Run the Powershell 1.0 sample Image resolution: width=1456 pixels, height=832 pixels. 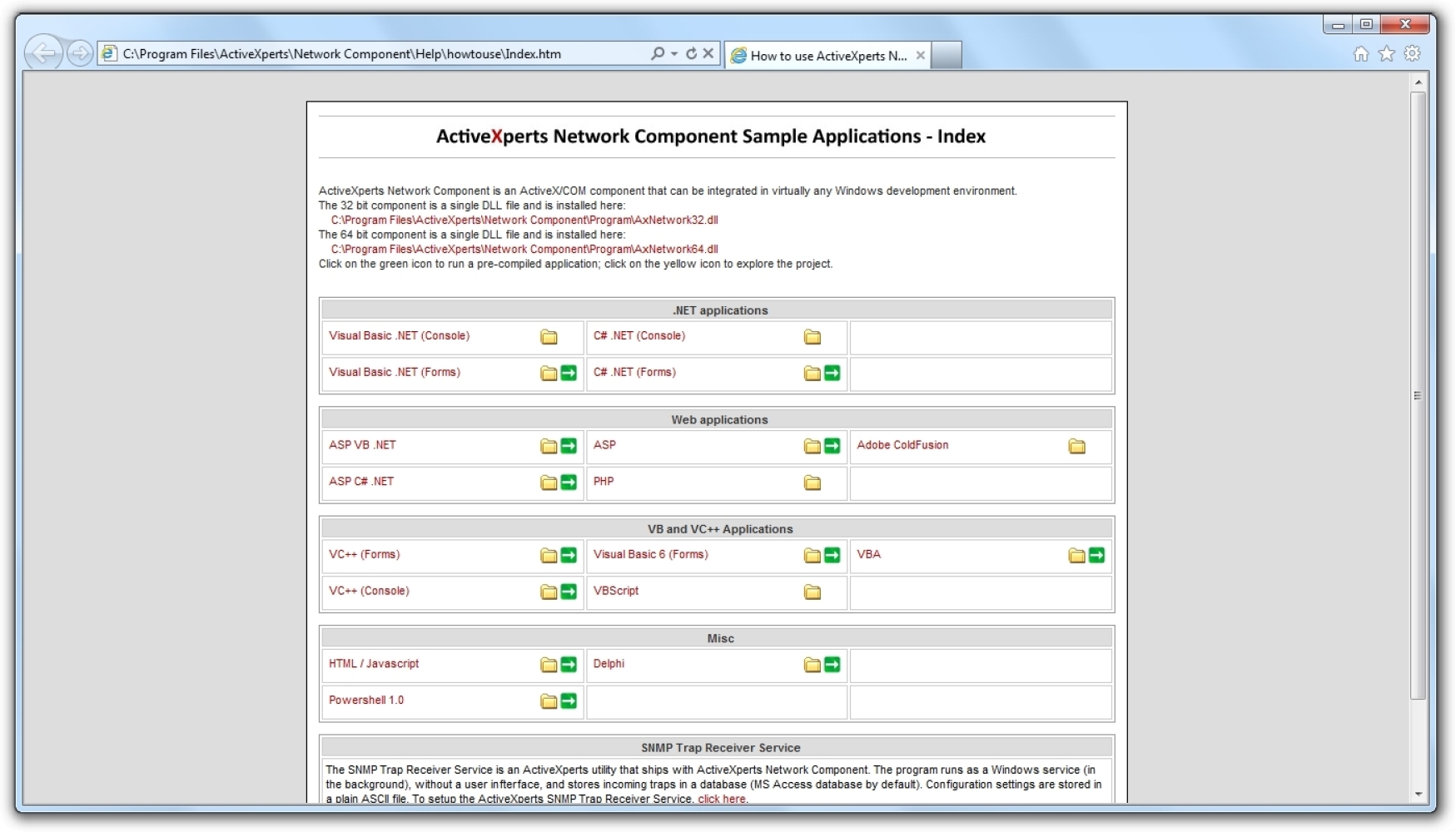(569, 701)
